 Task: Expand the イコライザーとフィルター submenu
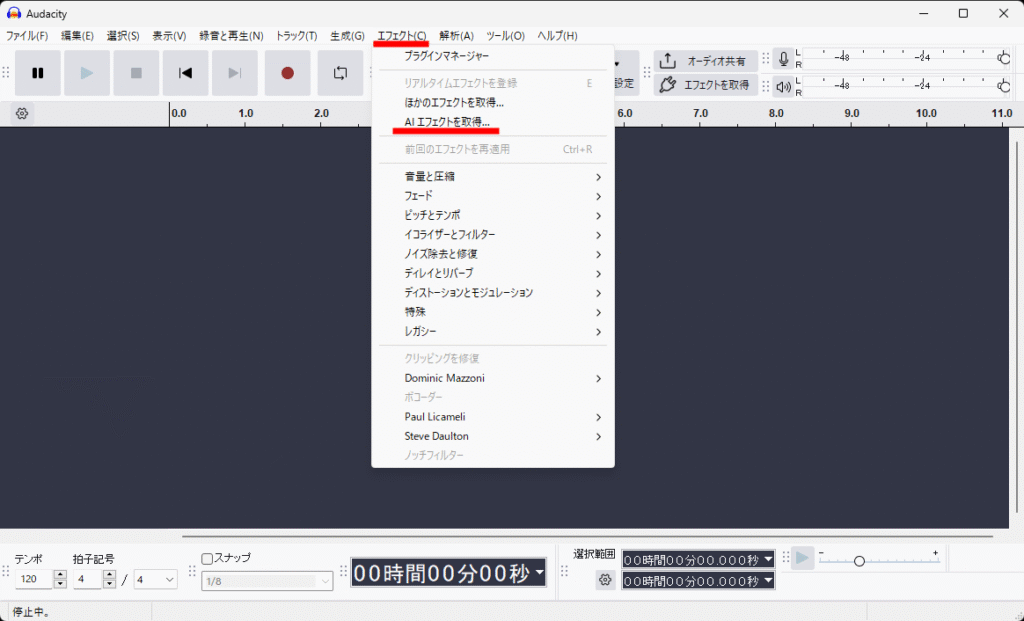click(x=492, y=234)
